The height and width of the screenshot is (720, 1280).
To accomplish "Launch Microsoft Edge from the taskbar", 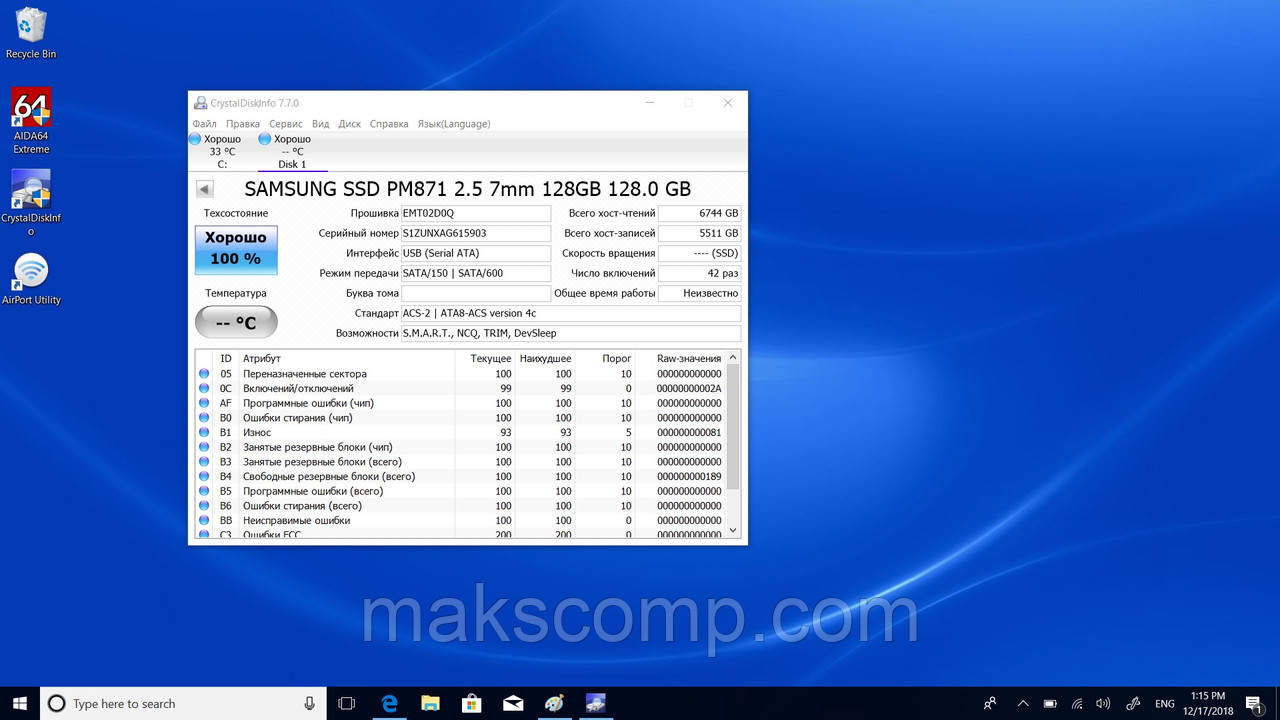I will click(389, 703).
